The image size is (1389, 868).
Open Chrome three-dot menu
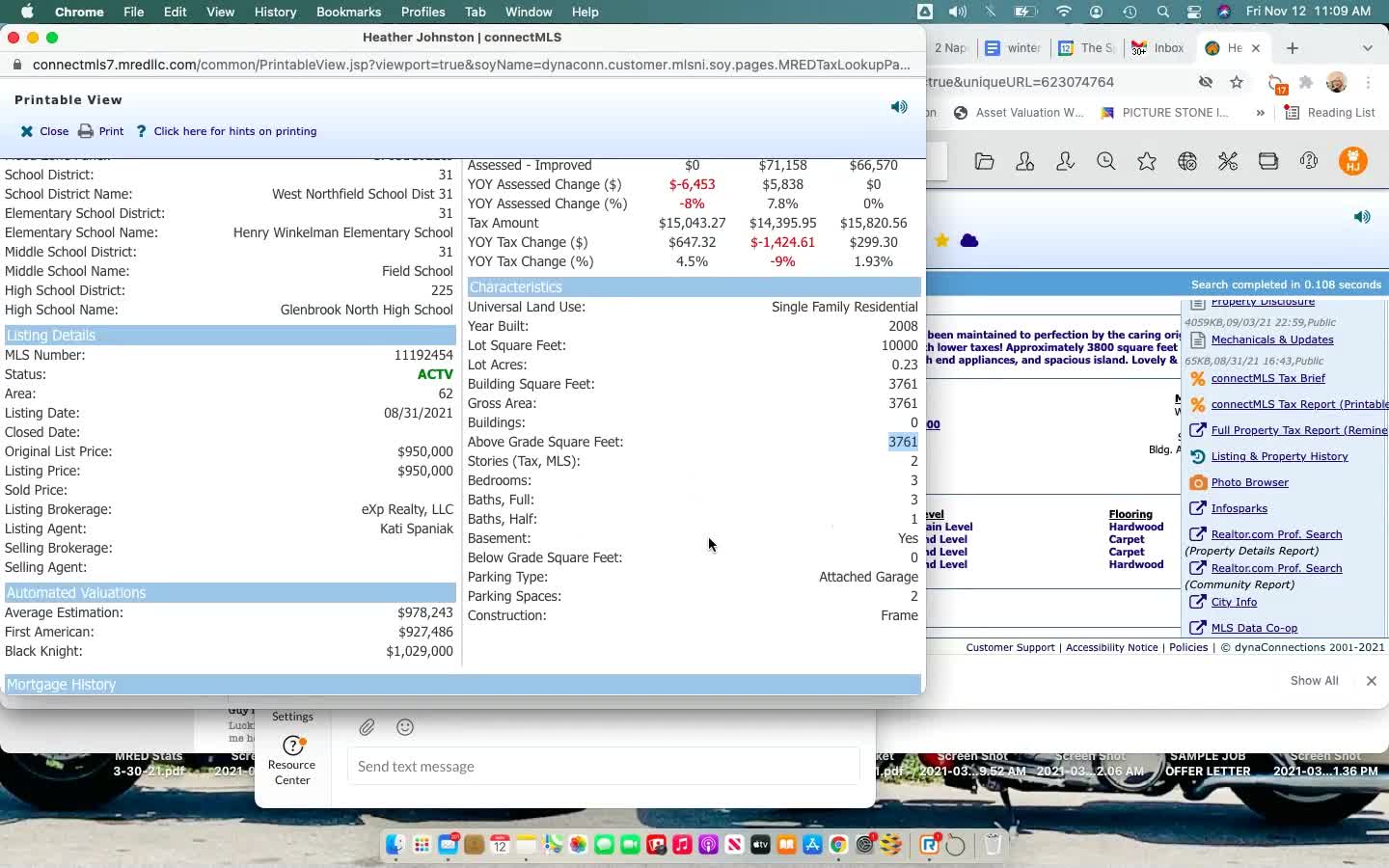coord(1368,82)
